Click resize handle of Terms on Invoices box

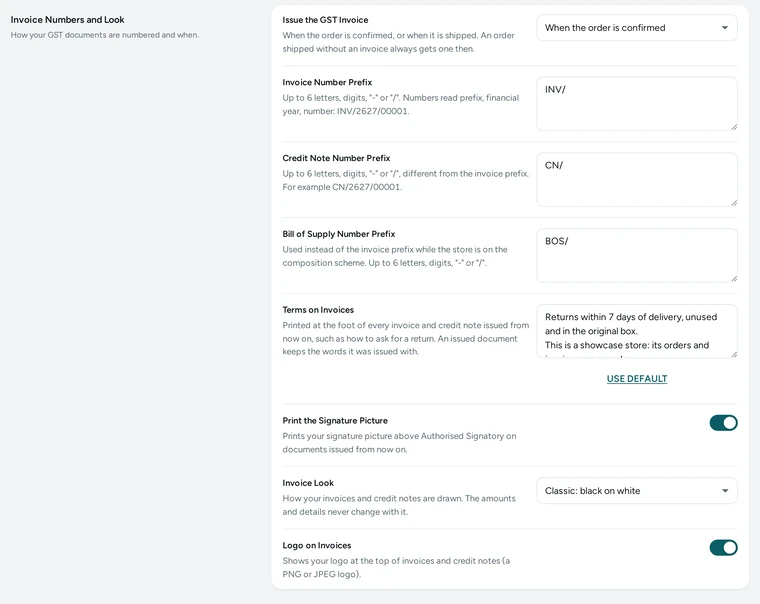coord(734,354)
